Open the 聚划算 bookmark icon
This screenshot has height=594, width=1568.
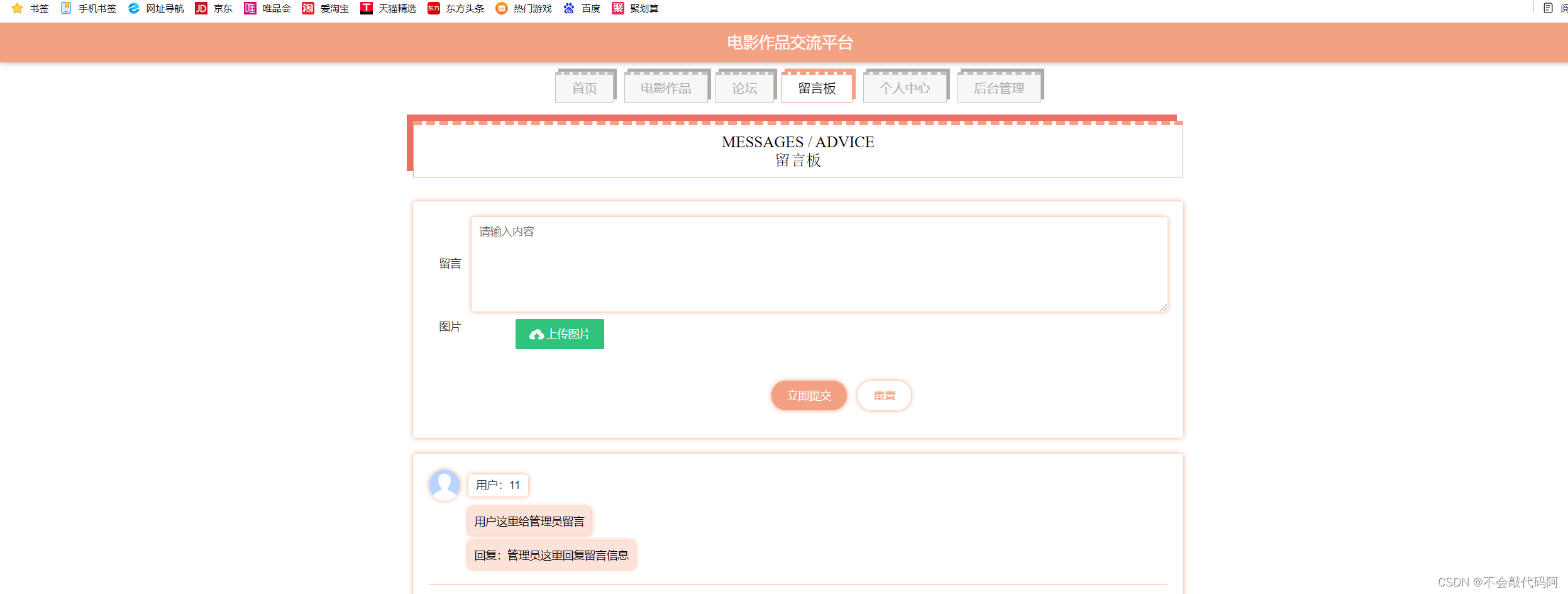[x=617, y=8]
